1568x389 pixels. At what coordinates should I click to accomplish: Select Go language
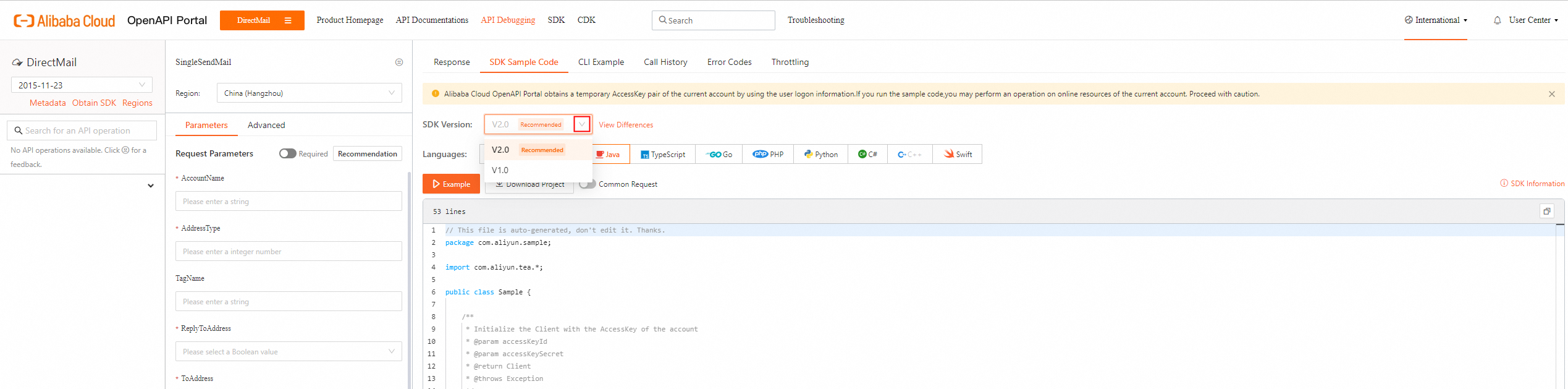719,154
